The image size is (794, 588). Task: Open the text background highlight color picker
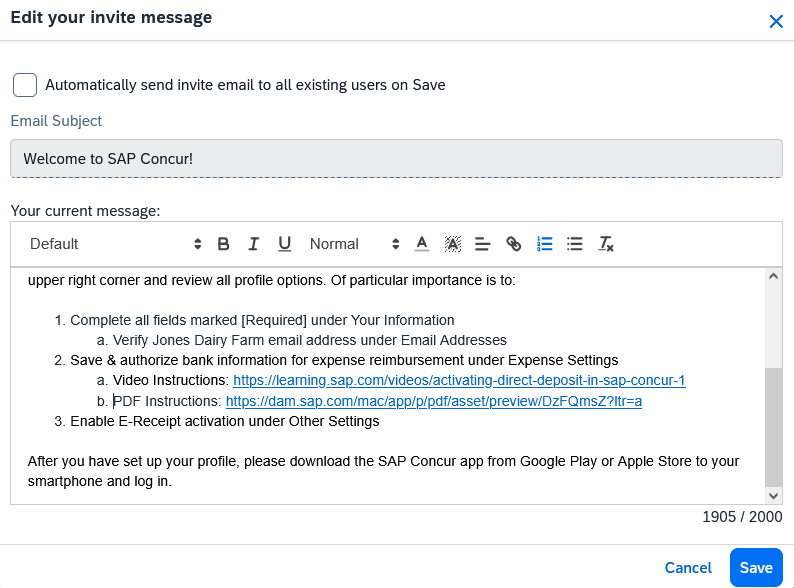tap(453, 244)
